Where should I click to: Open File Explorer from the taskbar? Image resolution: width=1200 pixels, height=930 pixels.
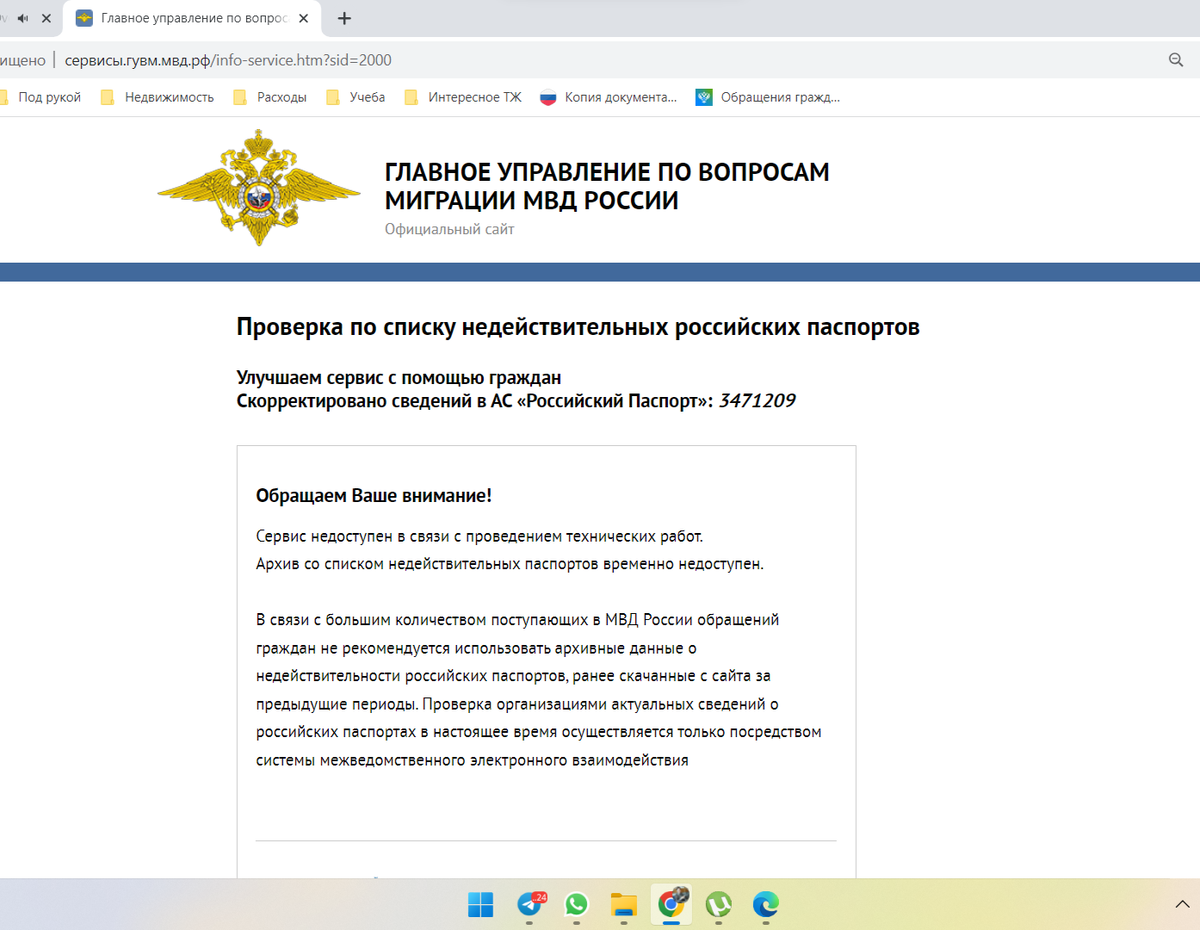coord(624,905)
